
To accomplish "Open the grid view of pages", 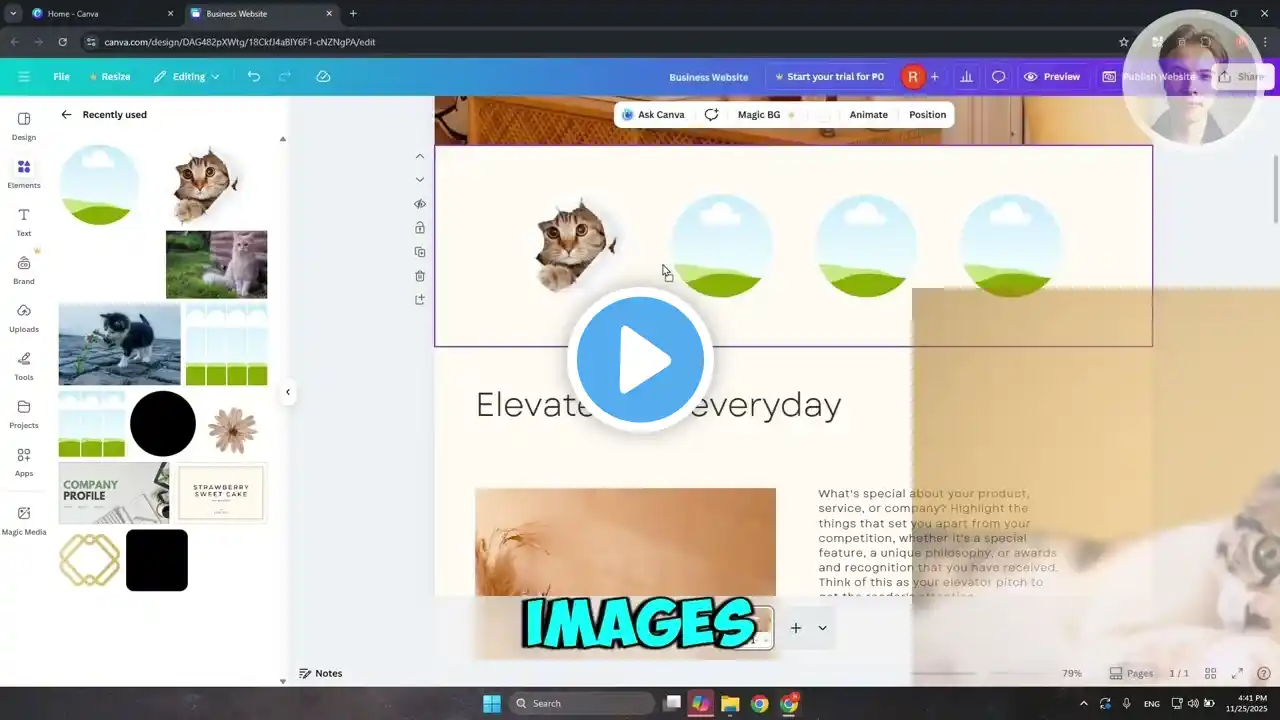I will pos(1210,673).
